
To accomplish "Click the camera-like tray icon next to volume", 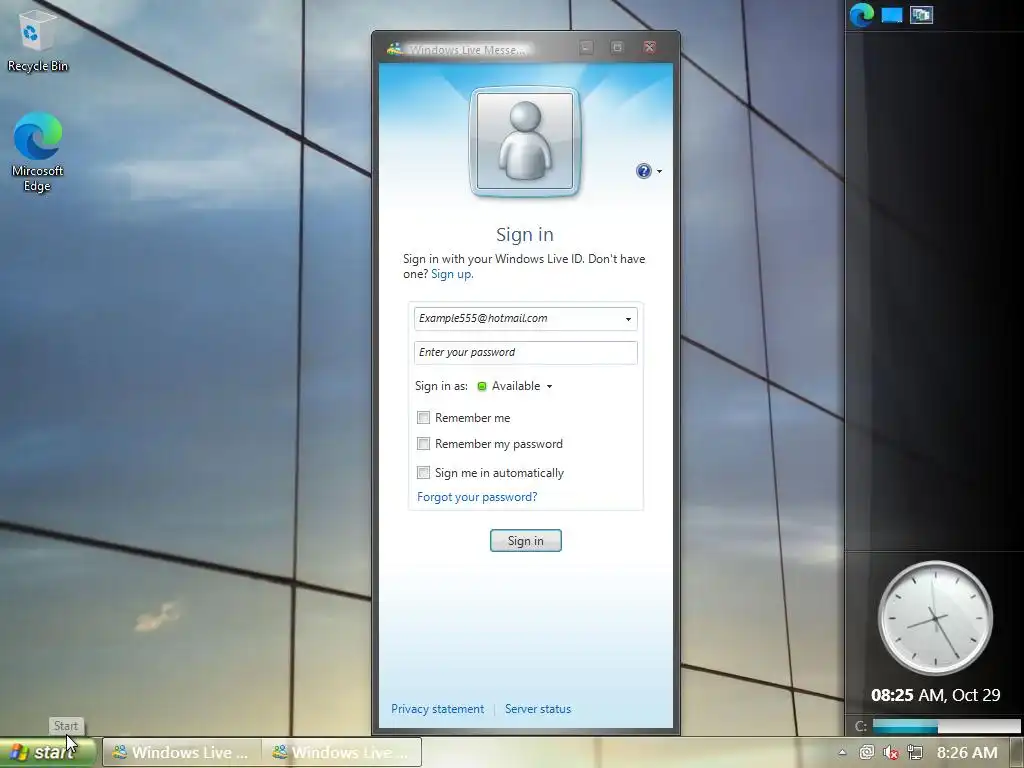I will point(867,752).
